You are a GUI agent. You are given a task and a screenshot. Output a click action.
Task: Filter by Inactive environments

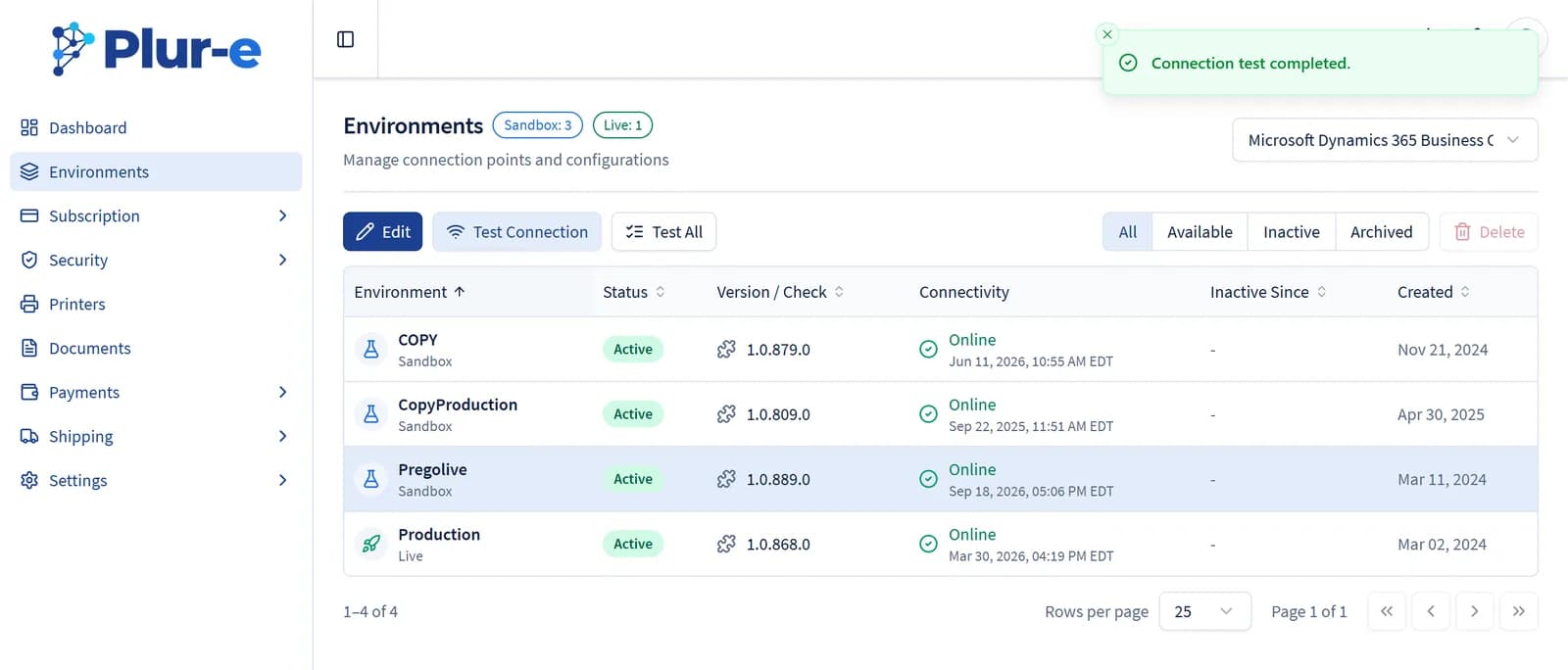pos(1291,232)
